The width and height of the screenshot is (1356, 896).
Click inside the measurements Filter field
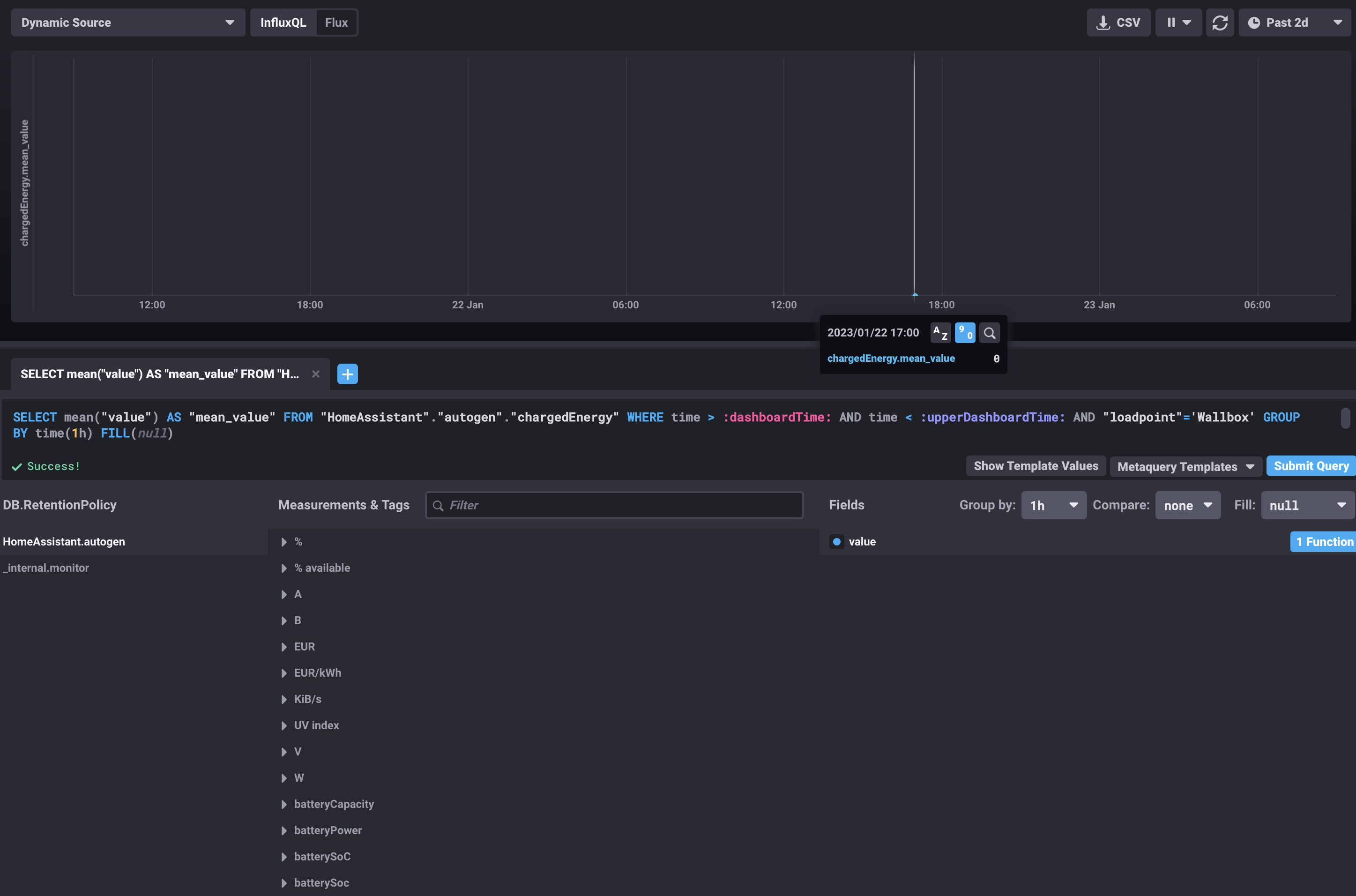pos(613,505)
